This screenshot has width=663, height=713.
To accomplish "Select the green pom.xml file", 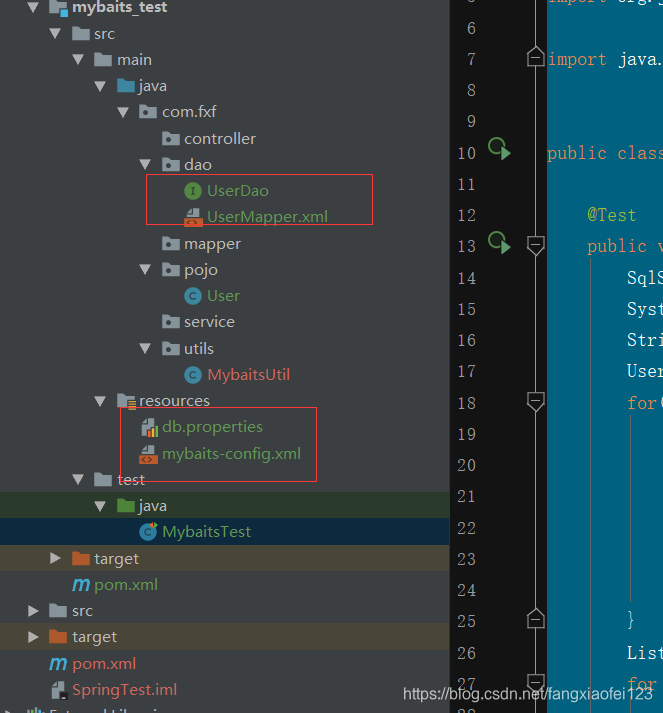I will click(126, 585).
